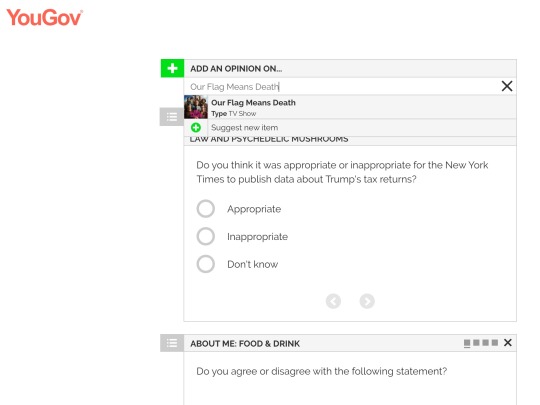The image size is (540, 405).
Task: Click the green plus Add an Opinion icon
Action: click(172, 68)
